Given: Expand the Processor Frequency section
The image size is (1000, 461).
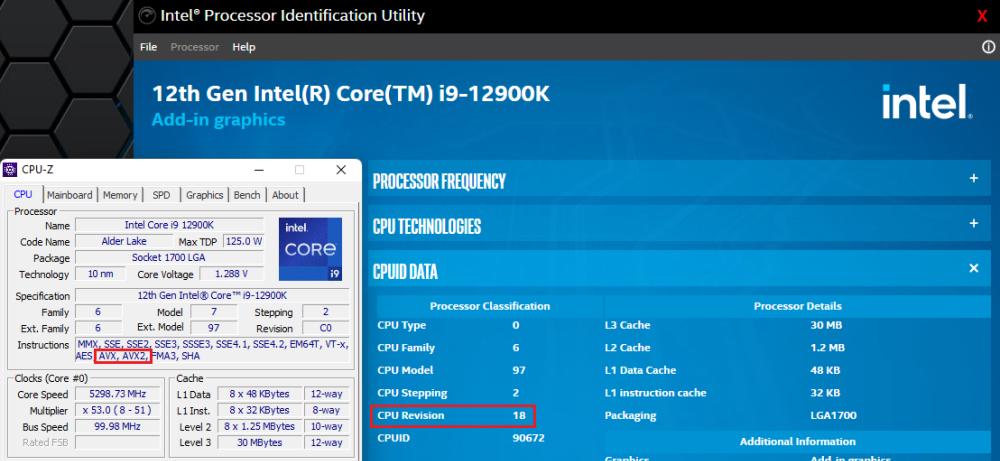Looking at the screenshot, I should (x=973, y=179).
